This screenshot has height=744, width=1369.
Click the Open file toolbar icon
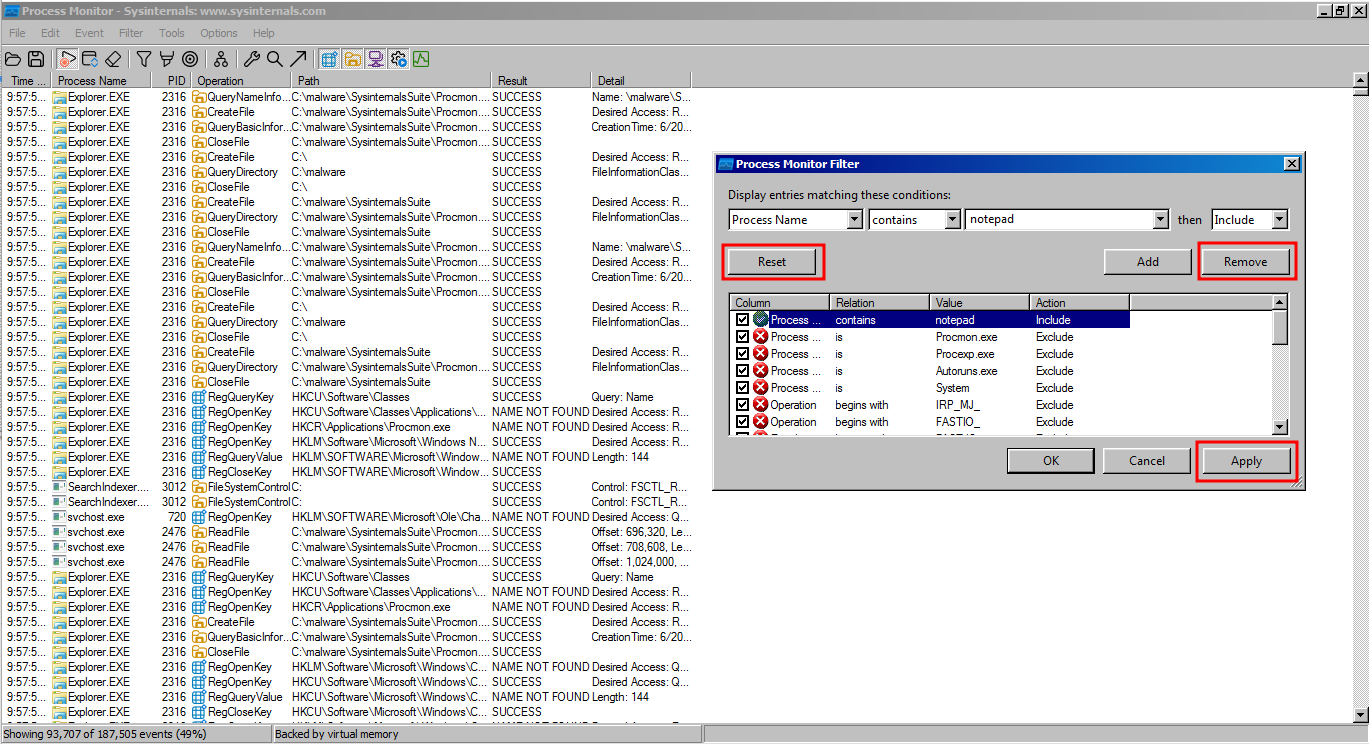[x=14, y=59]
